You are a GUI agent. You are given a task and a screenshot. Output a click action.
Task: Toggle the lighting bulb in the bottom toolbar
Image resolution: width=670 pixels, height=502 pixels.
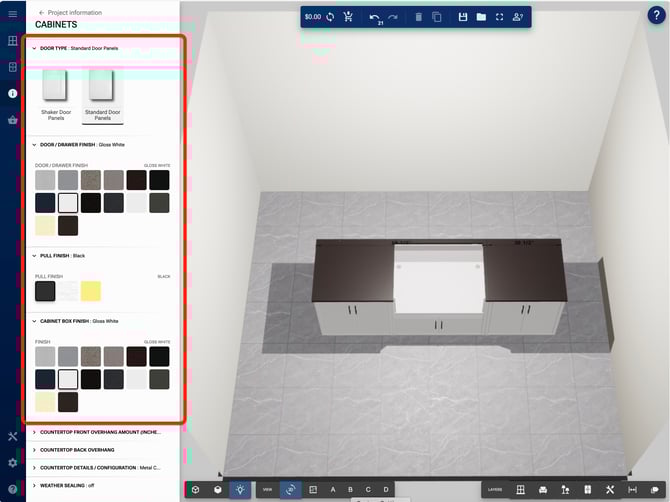[240, 489]
